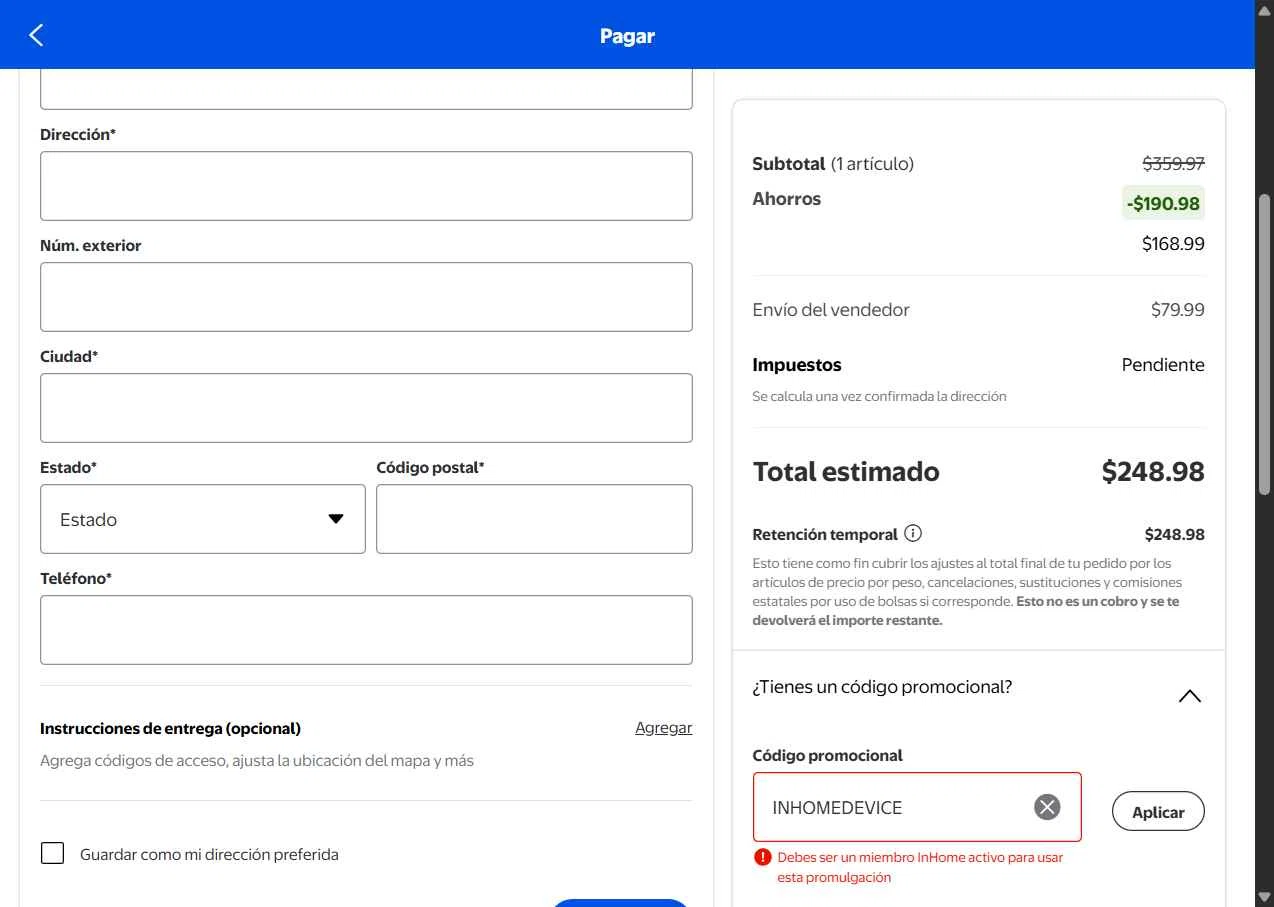Click the Ahorros -$190.98 badge
The image size is (1274, 907).
[1163, 203]
